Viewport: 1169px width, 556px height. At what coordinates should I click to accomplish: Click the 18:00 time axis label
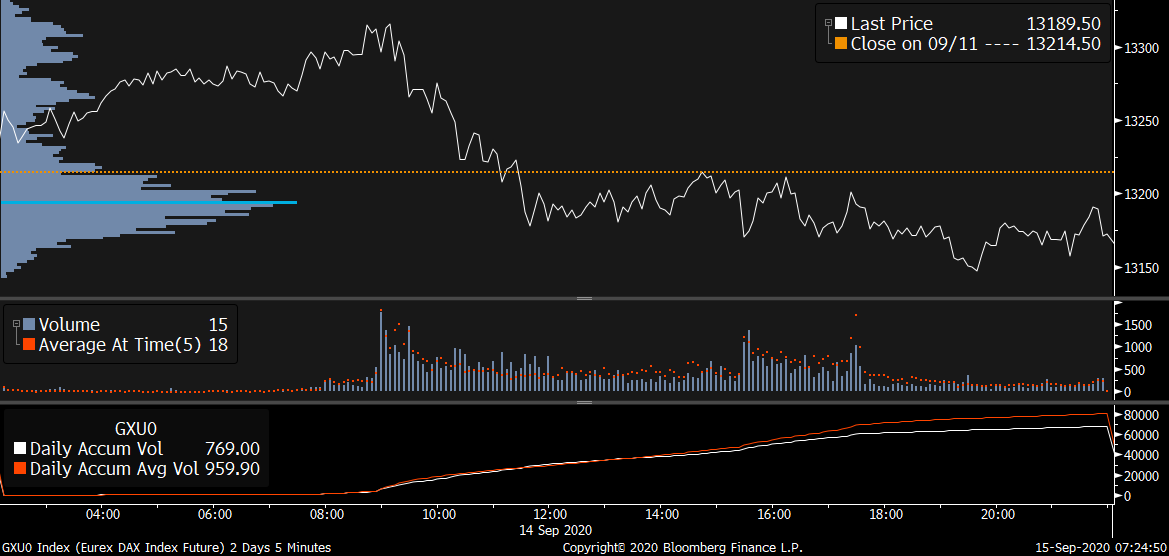pyautogui.click(x=886, y=514)
